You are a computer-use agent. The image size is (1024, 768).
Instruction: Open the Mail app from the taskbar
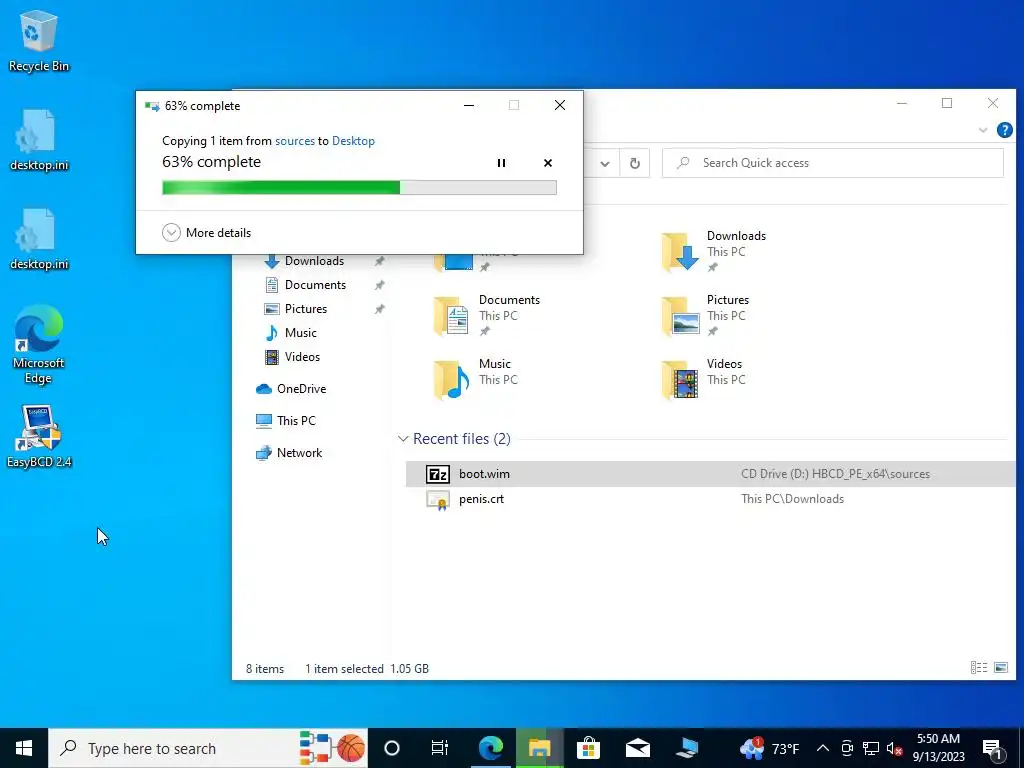[x=637, y=748]
